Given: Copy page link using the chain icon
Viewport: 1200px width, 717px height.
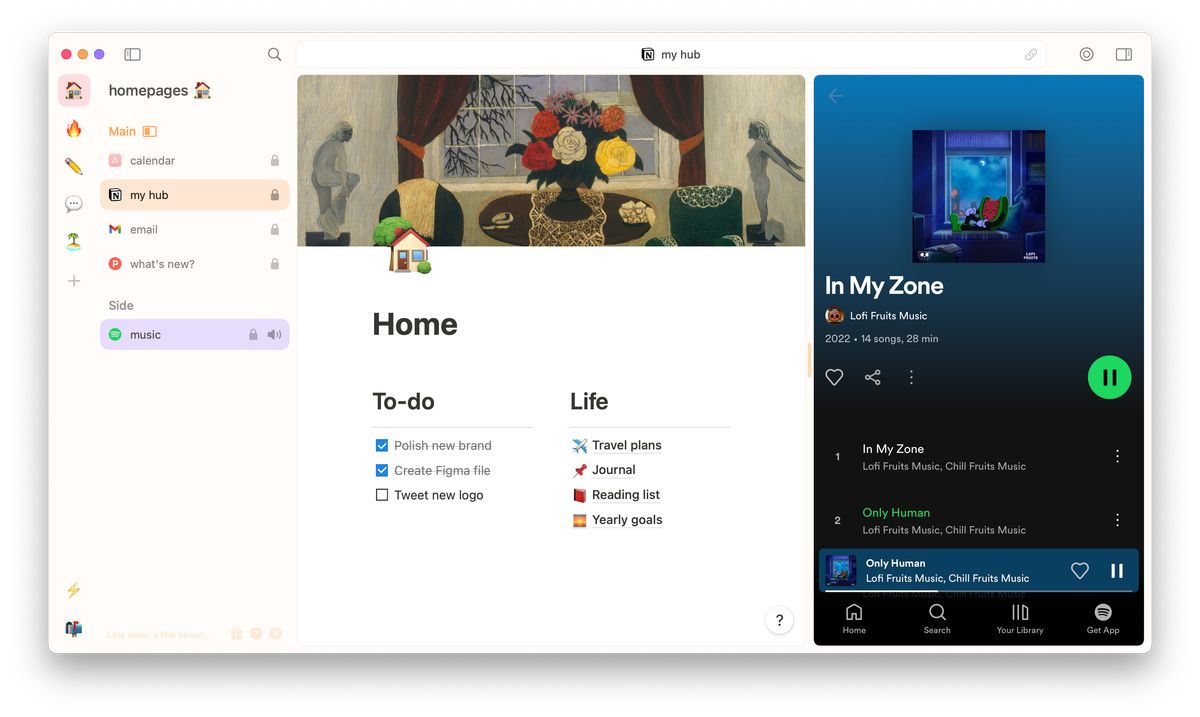Looking at the screenshot, I should (x=1031, y=55).
